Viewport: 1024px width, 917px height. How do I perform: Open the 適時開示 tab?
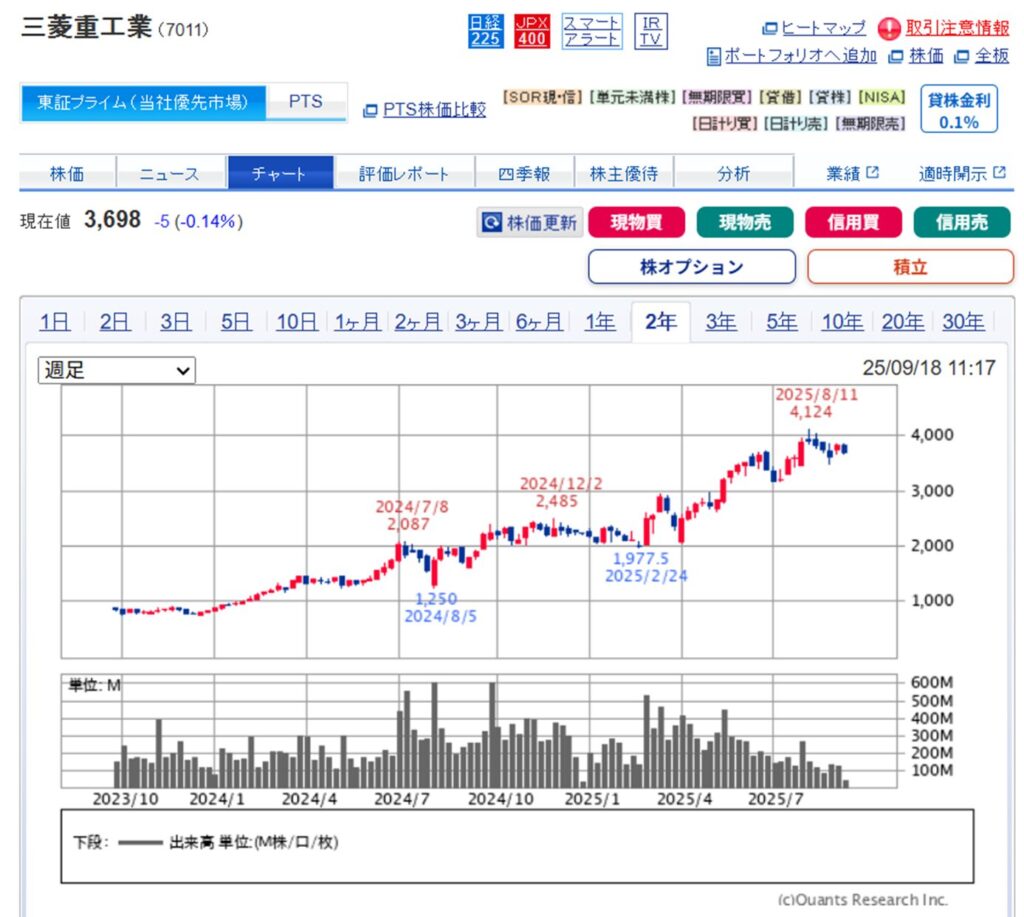coord(961,174)
